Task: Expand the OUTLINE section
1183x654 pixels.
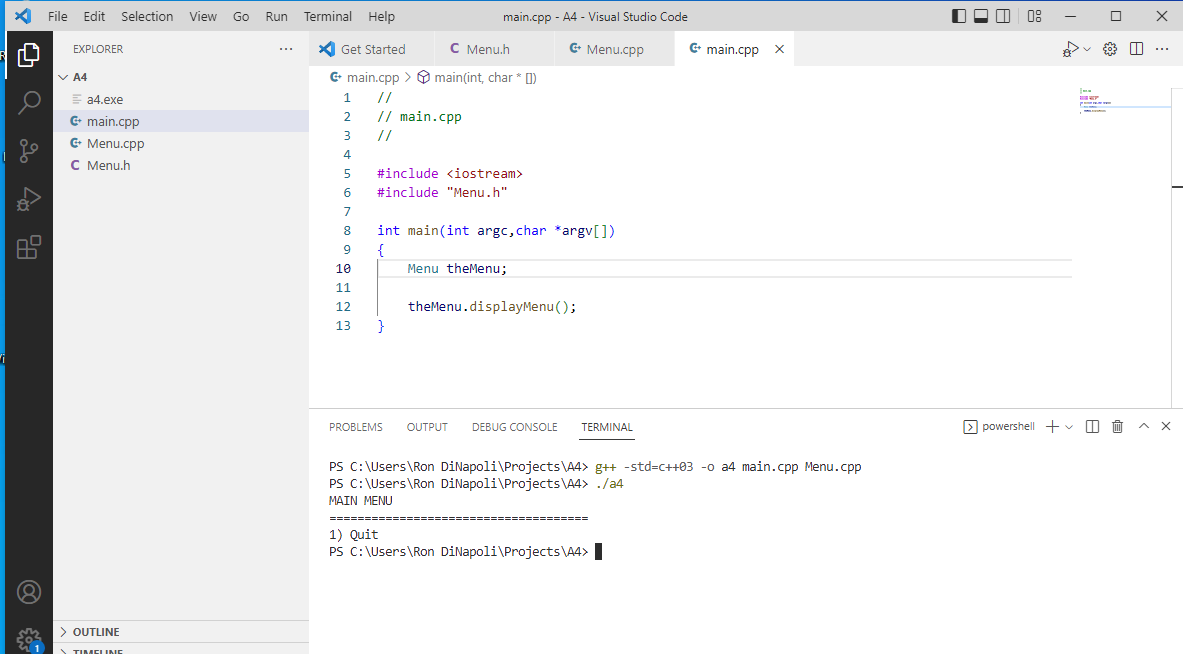Action: (x=96, y=632)
